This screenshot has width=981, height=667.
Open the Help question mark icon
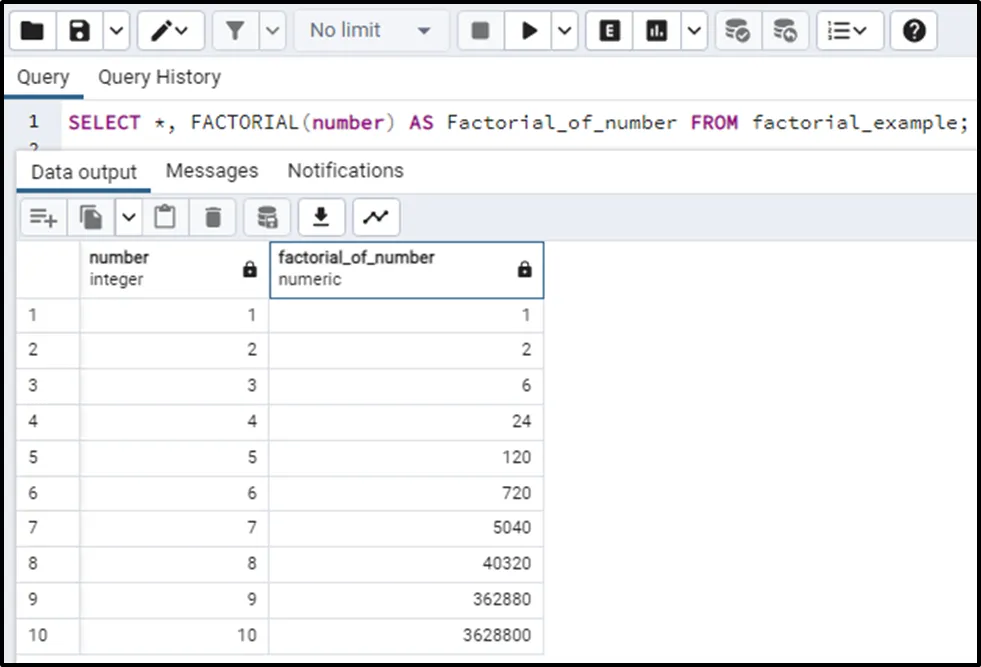click(x=913, y=31)
